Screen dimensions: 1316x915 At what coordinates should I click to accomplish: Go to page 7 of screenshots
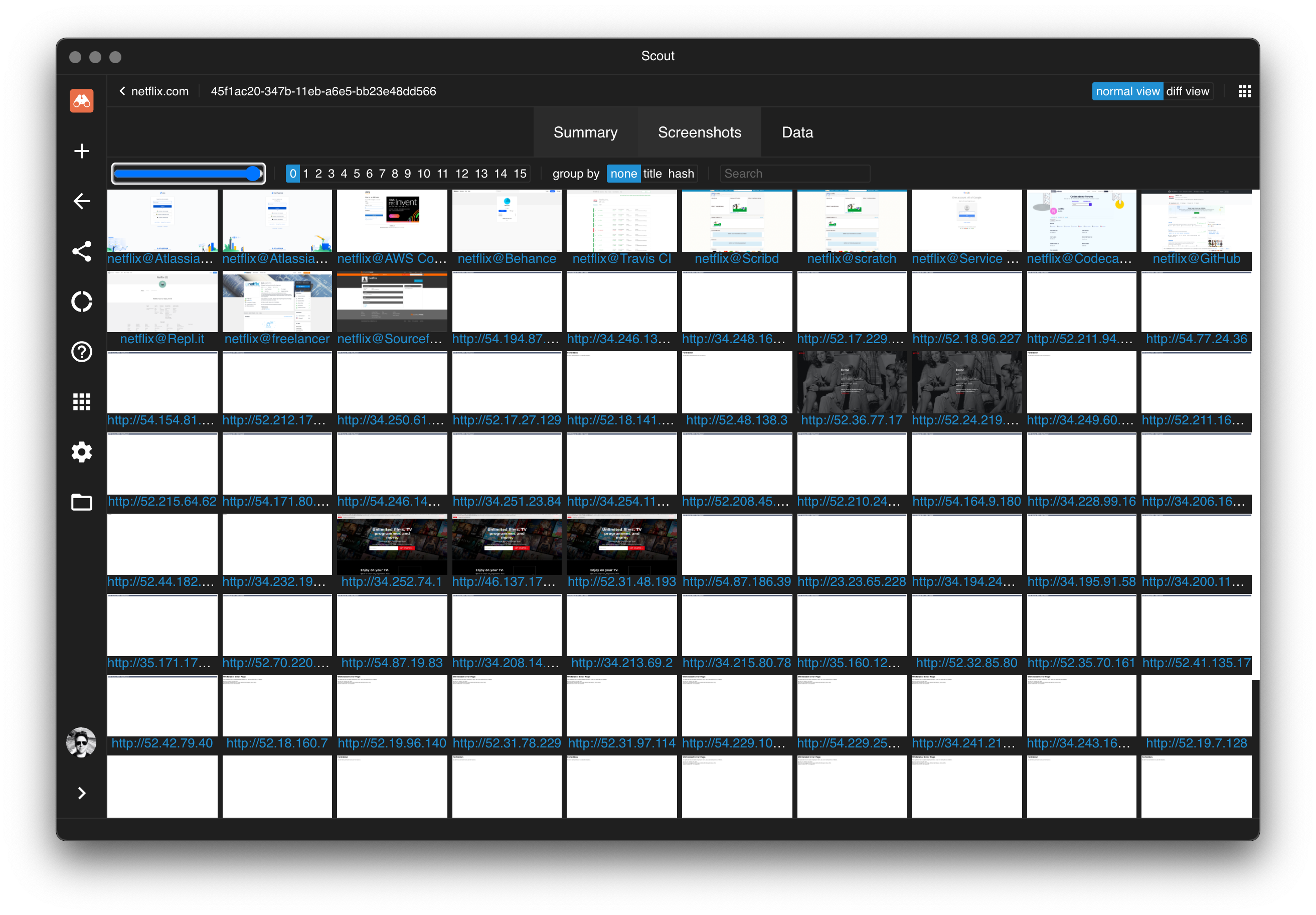pos(382,174)
